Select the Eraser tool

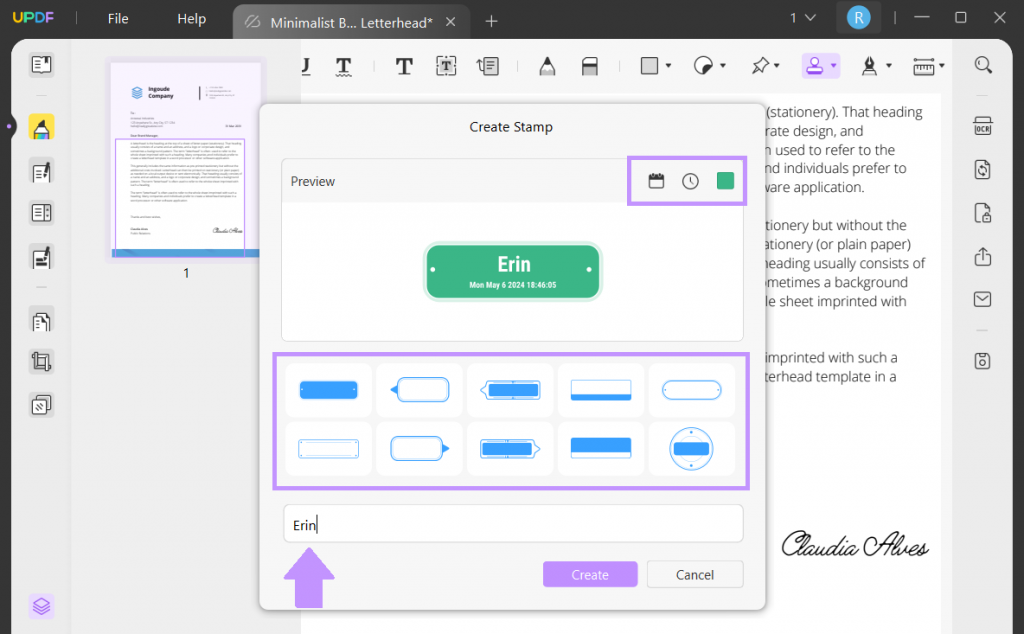pyautogui.click(x=590, y=65)
